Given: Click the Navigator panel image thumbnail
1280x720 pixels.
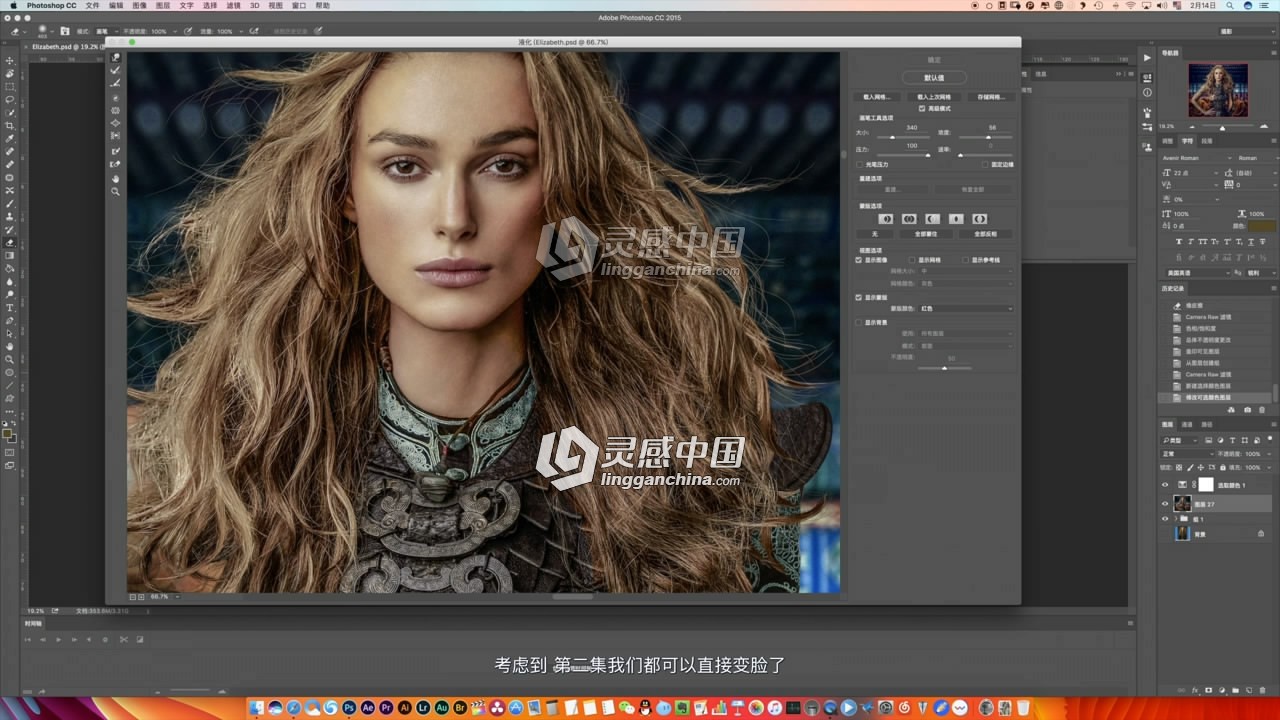Looking at the screenshot, I should click(x=1218, y=90).
